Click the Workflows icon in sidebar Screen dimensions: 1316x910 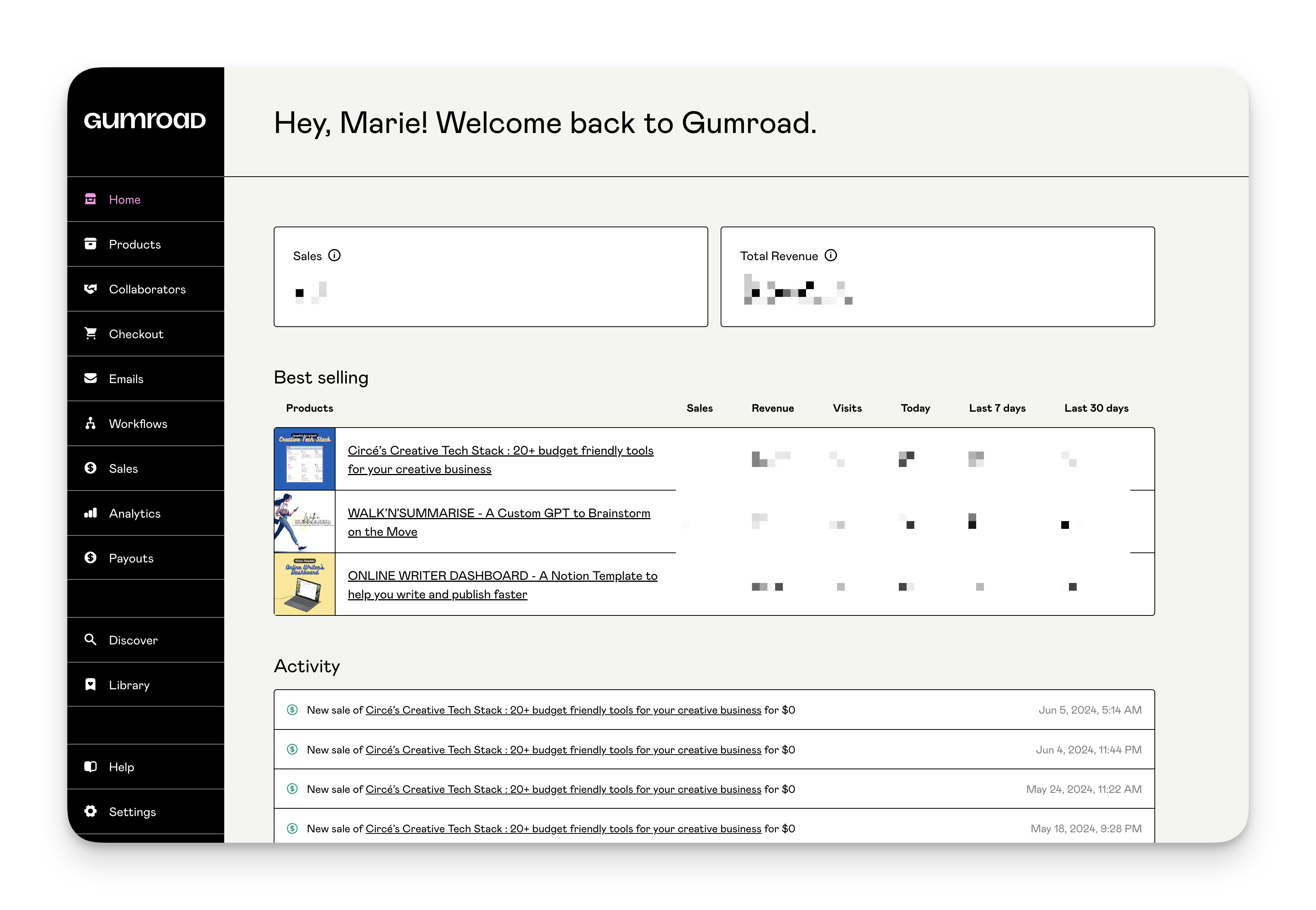(x=91, y=423)
